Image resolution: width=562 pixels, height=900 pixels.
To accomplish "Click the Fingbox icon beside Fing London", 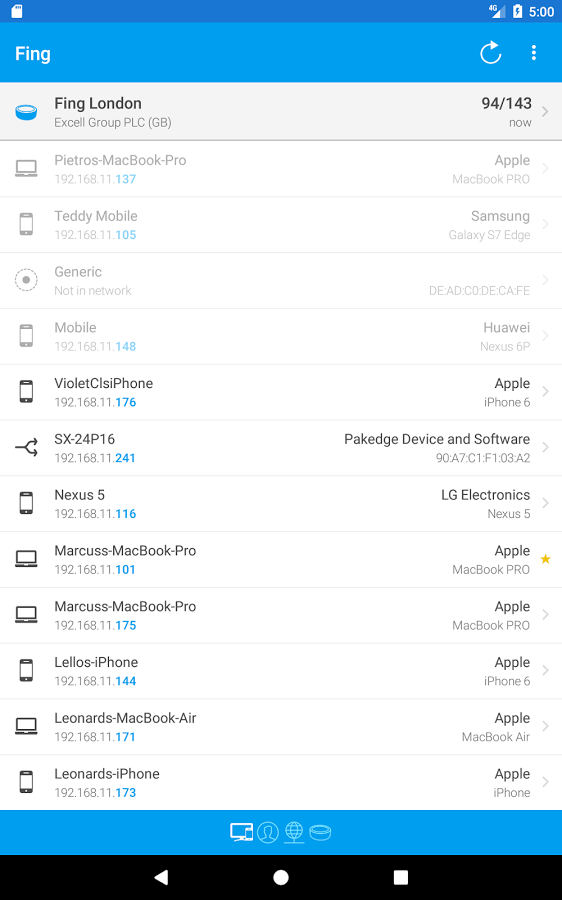I will tap(26, 112).
